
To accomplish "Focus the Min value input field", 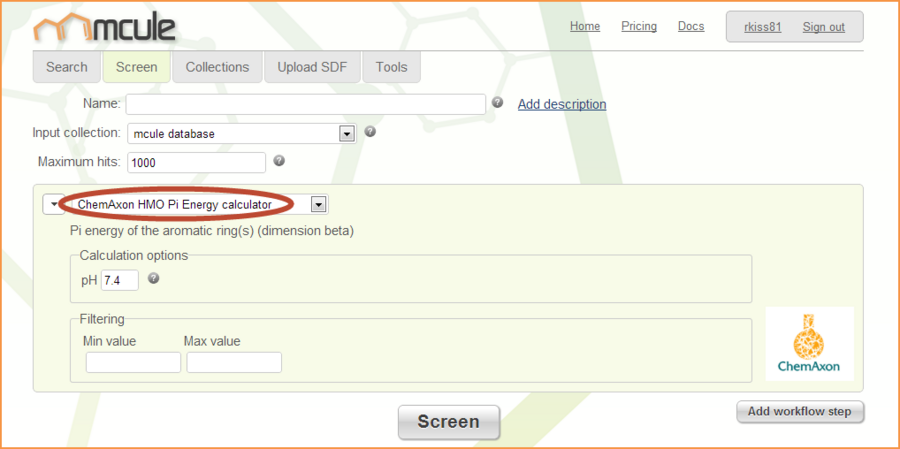I will [x=133, y=362].
